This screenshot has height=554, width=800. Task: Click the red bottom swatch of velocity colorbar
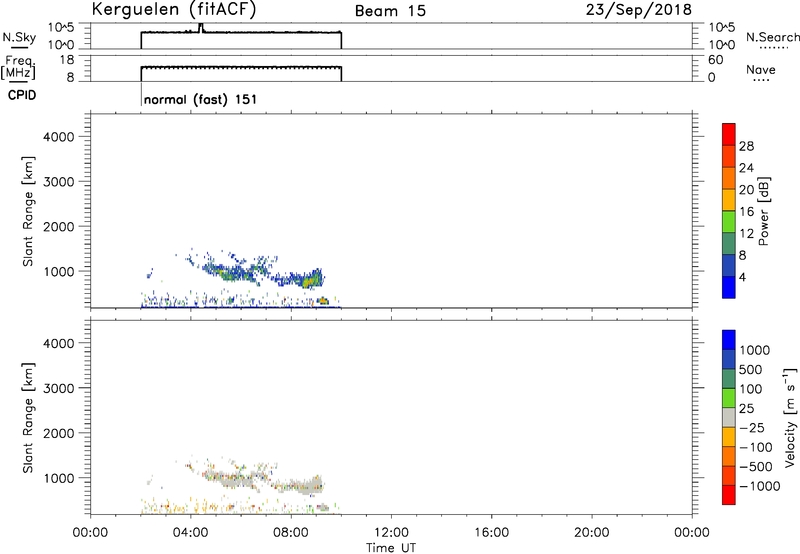pos(729,495)
